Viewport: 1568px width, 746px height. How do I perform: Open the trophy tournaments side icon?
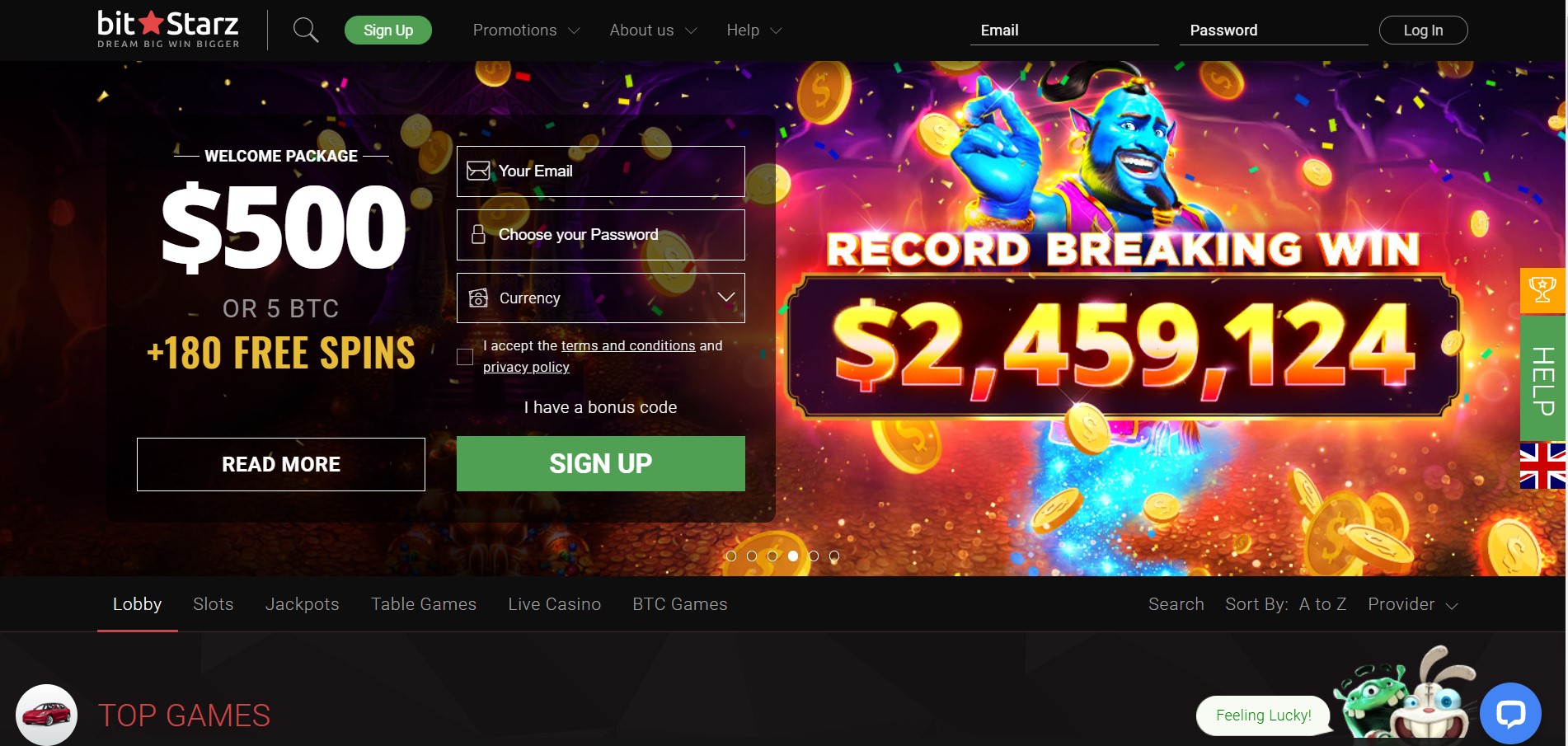click(x=1542, y=290)
